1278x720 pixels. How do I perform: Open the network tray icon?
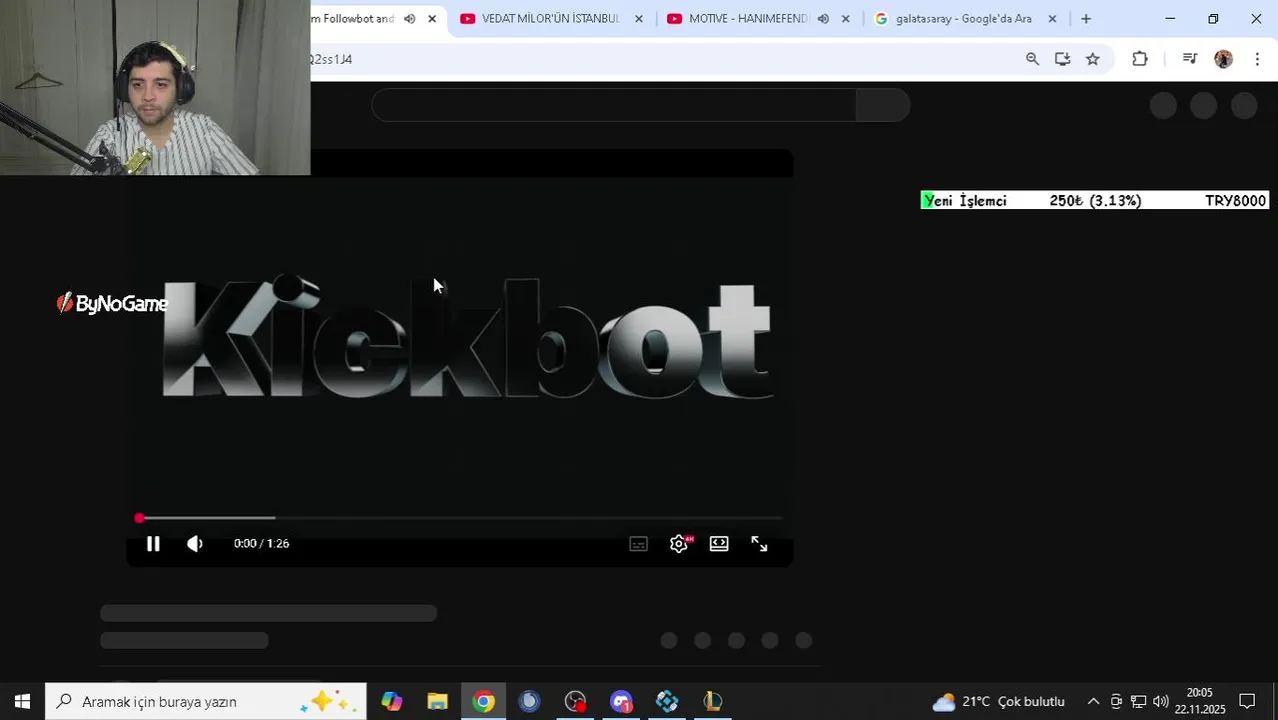point(1138,702)
